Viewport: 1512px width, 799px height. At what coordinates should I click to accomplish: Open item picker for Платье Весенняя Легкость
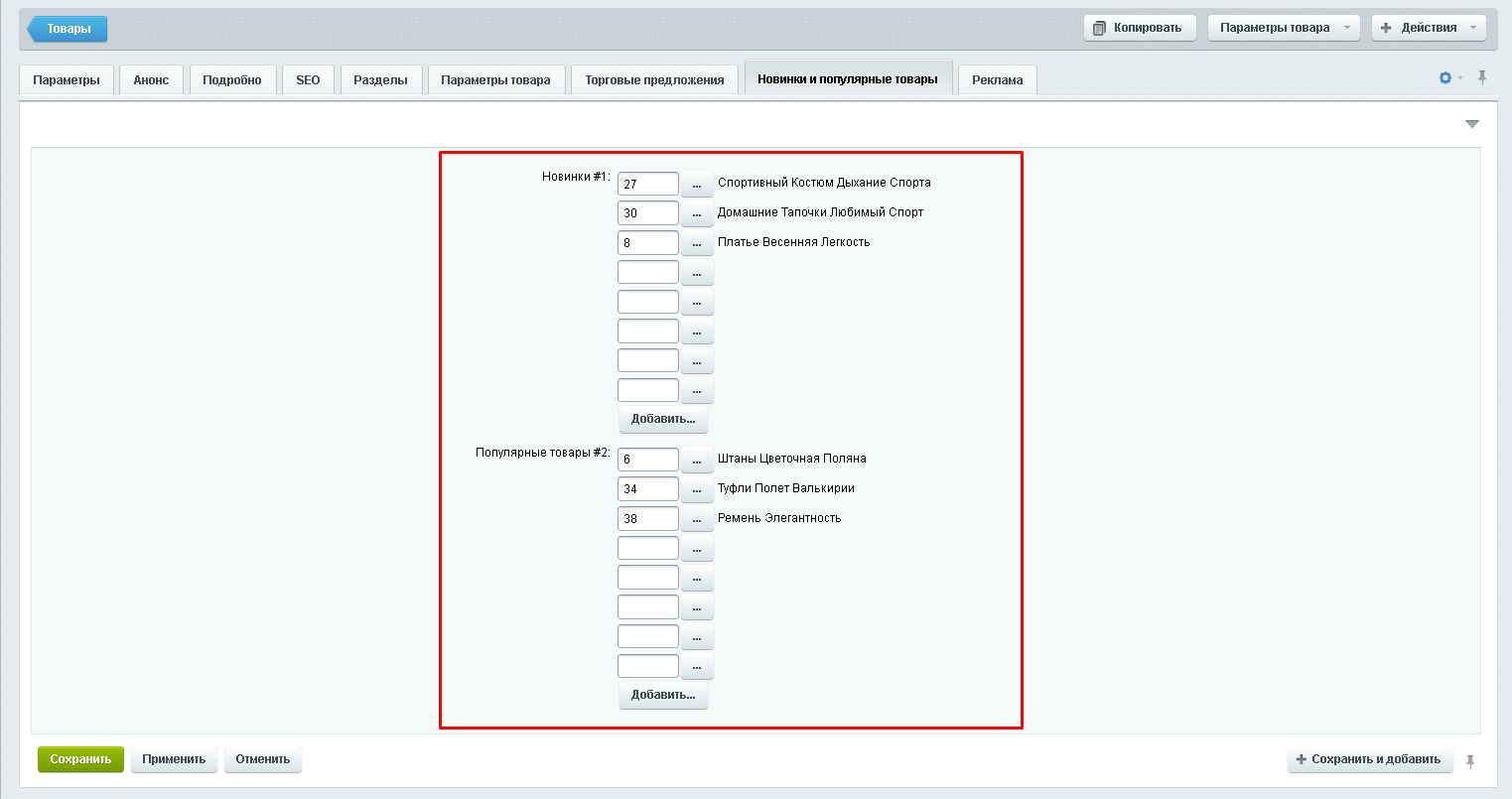pyautogui.click(x=697, y=243)
